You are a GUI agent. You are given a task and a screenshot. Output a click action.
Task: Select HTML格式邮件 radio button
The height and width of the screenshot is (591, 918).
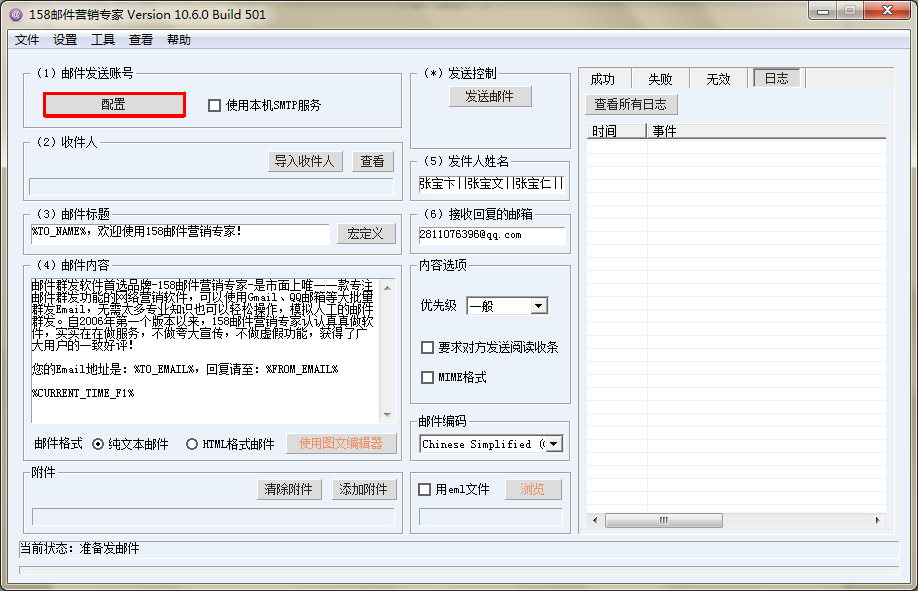click(x=191, y=444)
